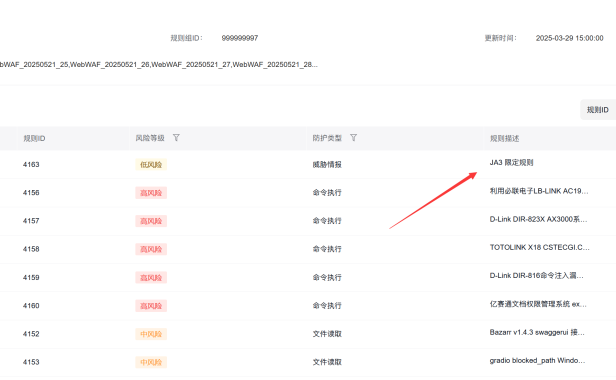
Task: Click the 高风险 tag on rule 4156
Action: point(151,193)
